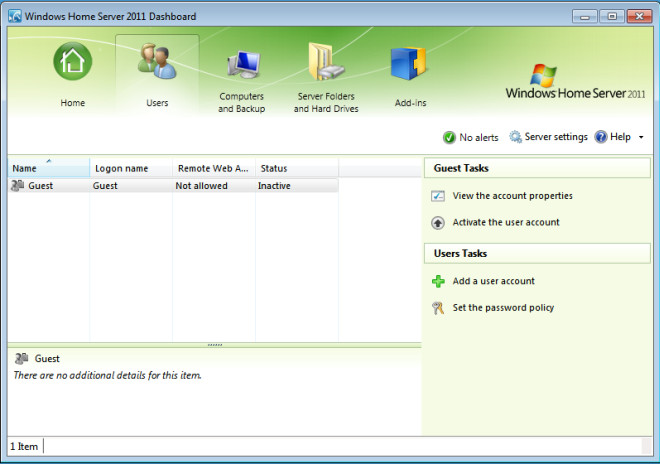Click the details pane splitter handle
Viewport: 660px width, 464px height.
214,345
